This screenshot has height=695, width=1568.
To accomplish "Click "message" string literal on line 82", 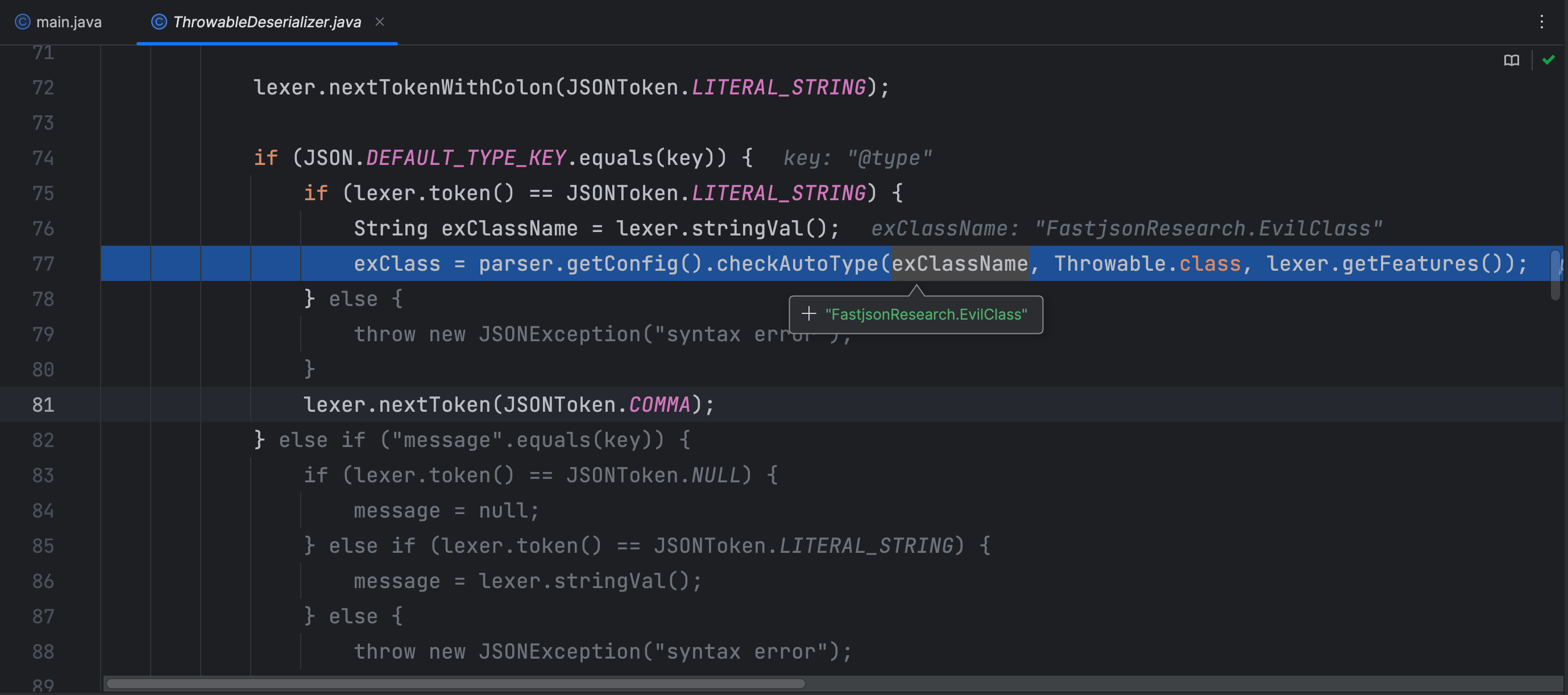I will point(447,440).
